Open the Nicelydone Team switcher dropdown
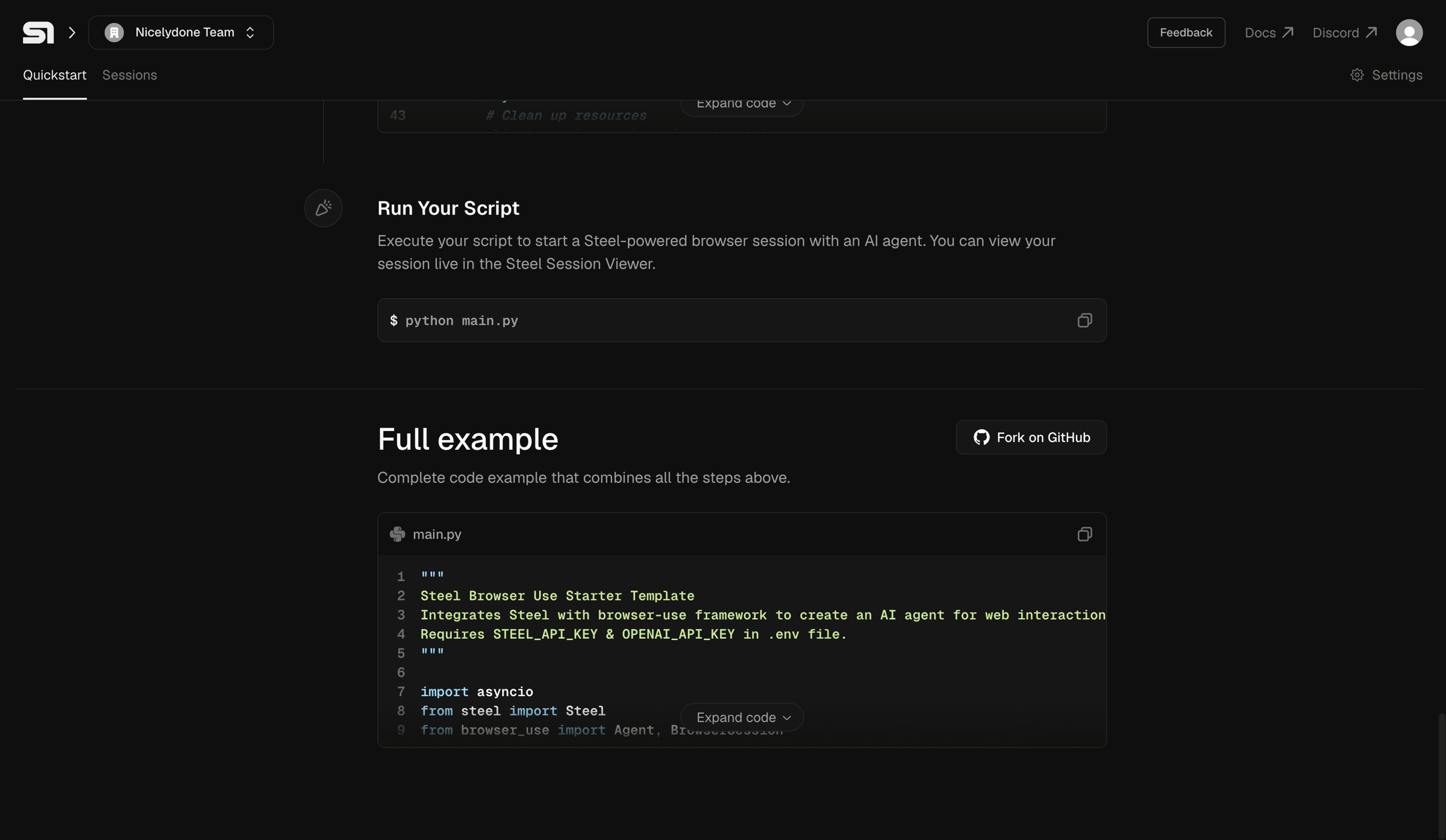The image size is (1446, 840). [181, 33]
